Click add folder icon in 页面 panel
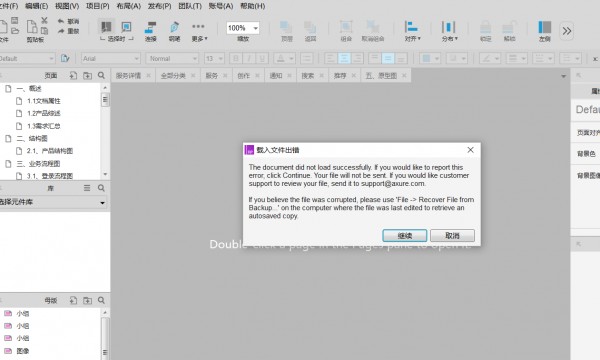Screen dimensions: 600x360 coord(87,76)
